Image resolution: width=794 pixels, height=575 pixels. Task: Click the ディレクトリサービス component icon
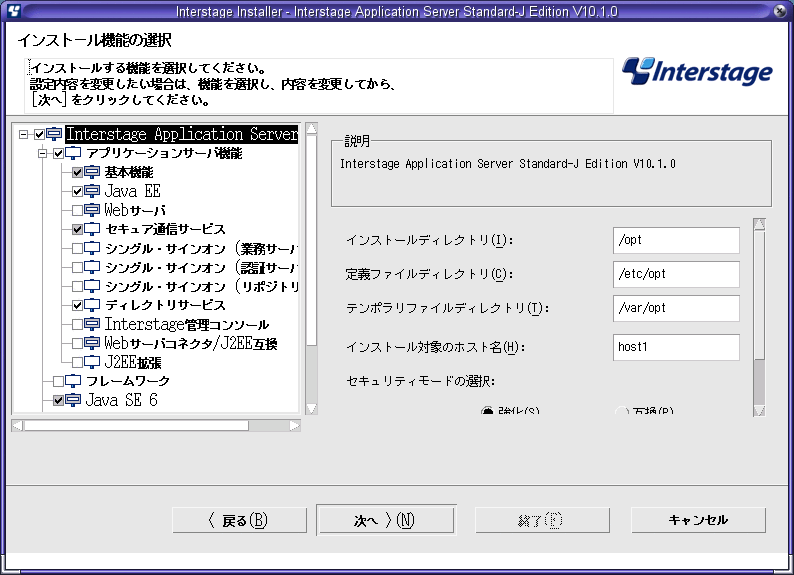[x=92, y=305]
